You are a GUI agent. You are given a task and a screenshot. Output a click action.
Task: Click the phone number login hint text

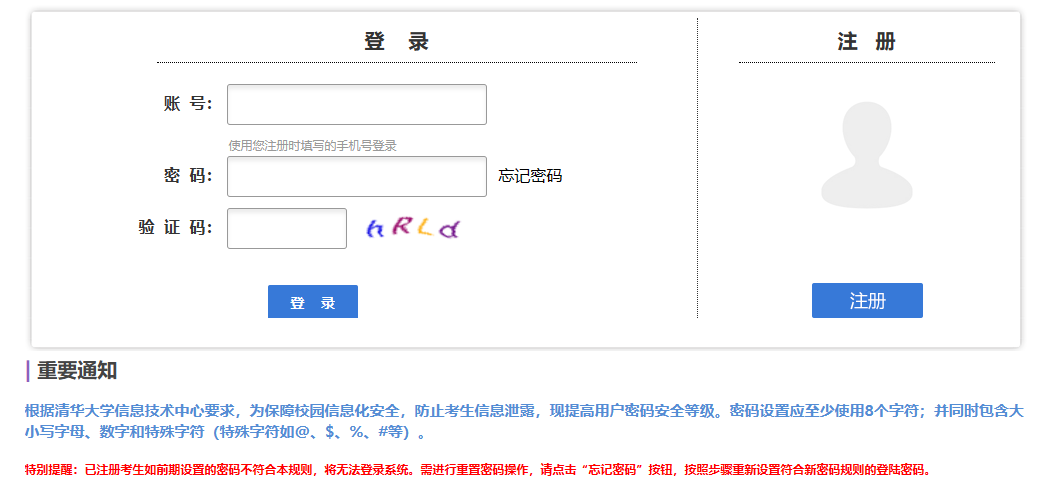(313, 146)
